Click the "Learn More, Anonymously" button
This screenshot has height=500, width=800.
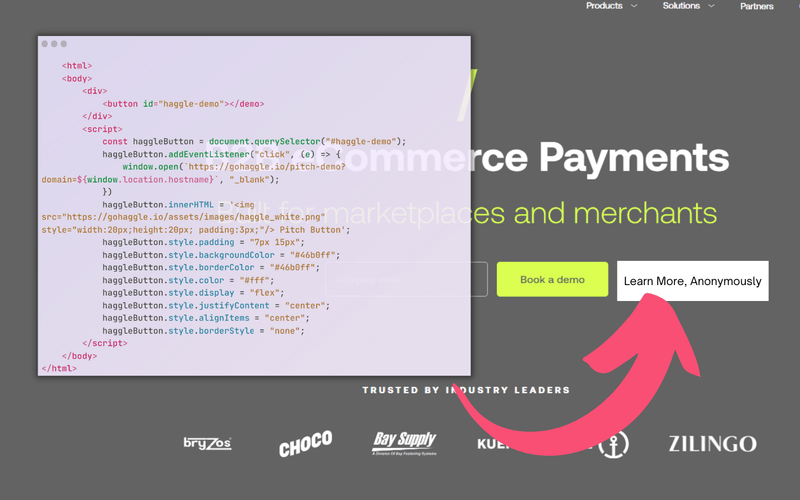(692, 281)
